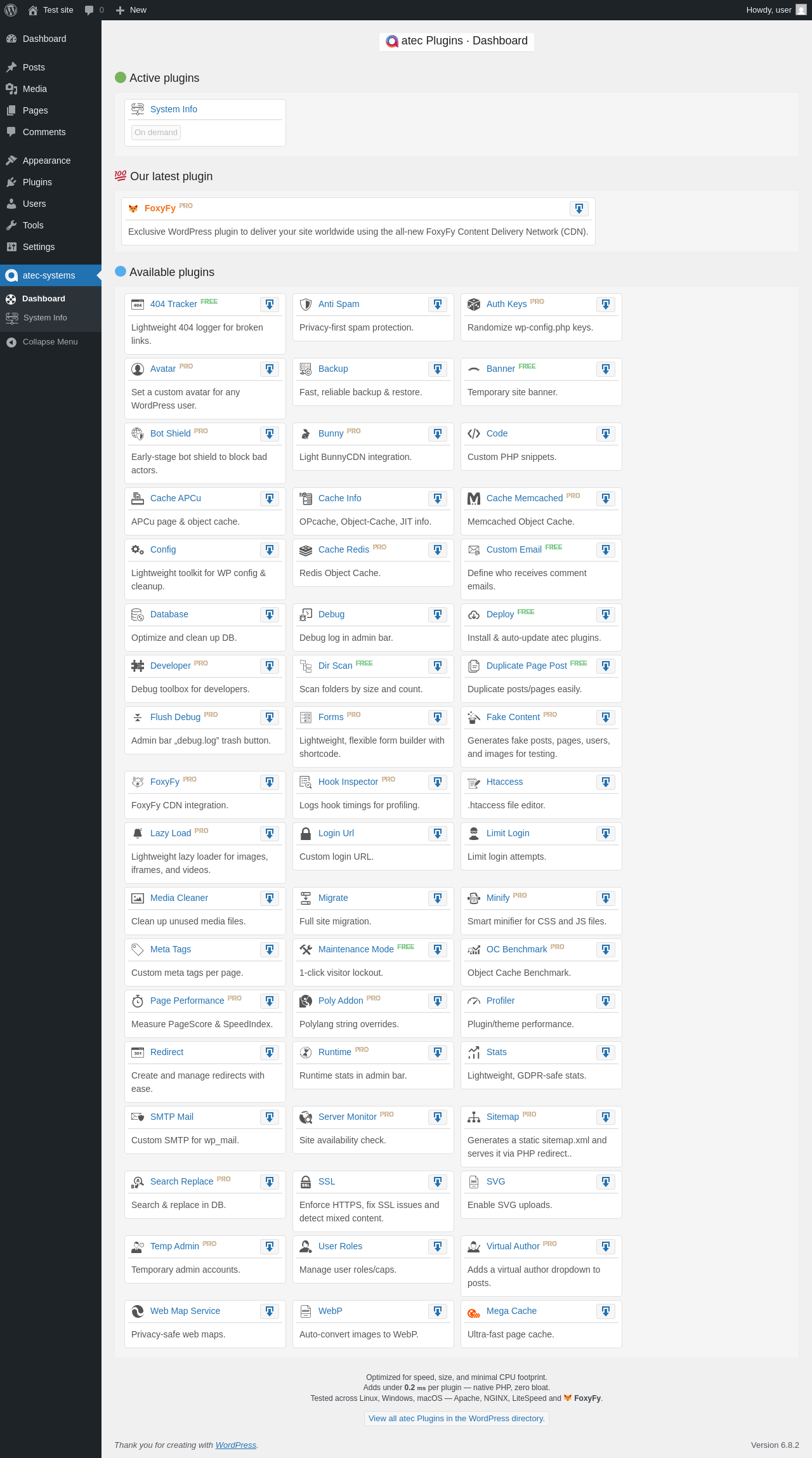
Task: Open the New content dropdown in admin bar
Action: point(131,10)
